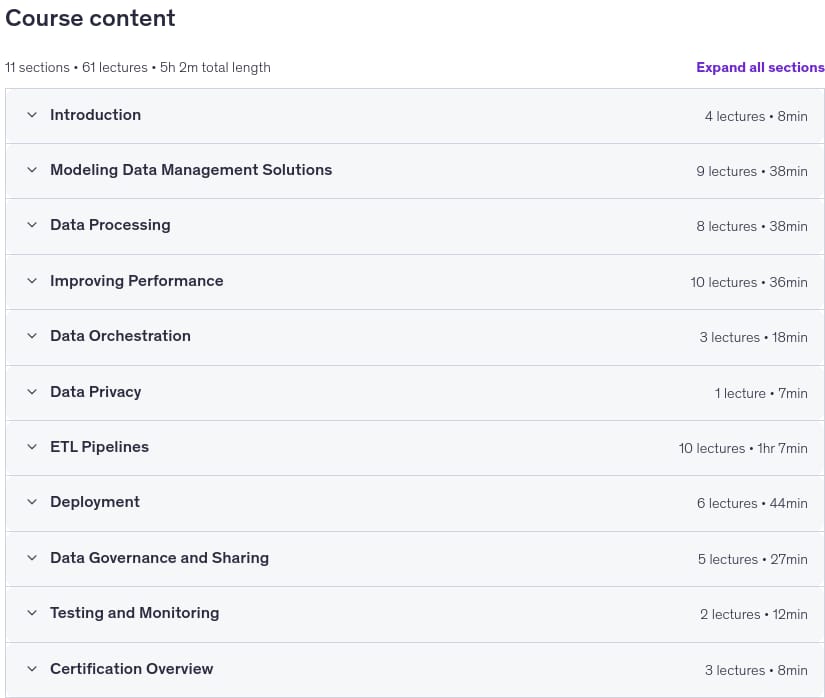Select the '10 lectures • 1hr 7min' label
825x698 pixels.
[x=743, y=449]
